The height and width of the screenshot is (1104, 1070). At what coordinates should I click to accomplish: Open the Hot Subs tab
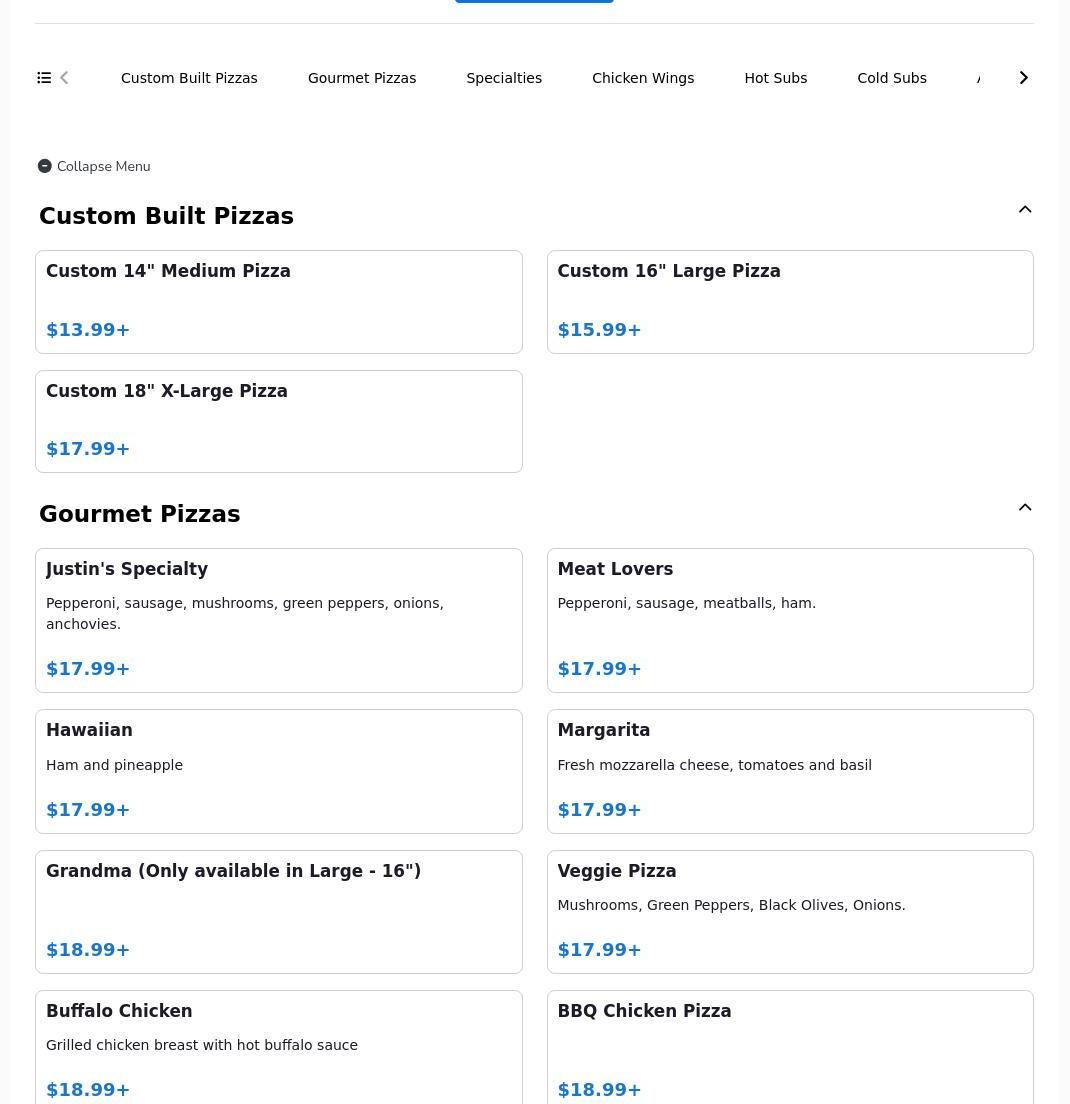pos(775,78)
